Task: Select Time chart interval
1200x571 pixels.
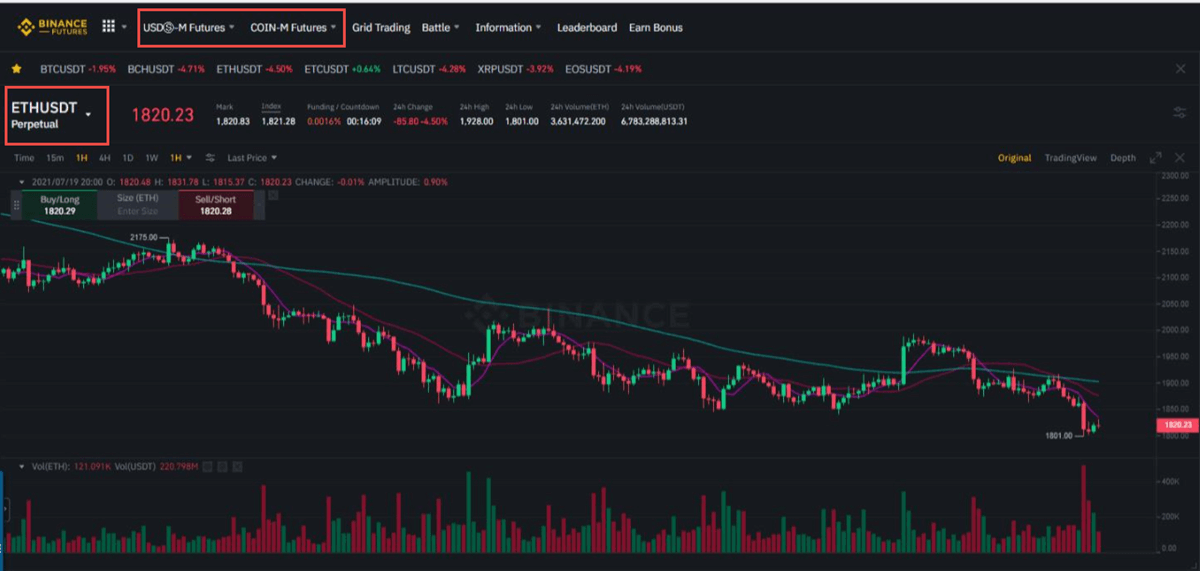Action: pos(24,158)
